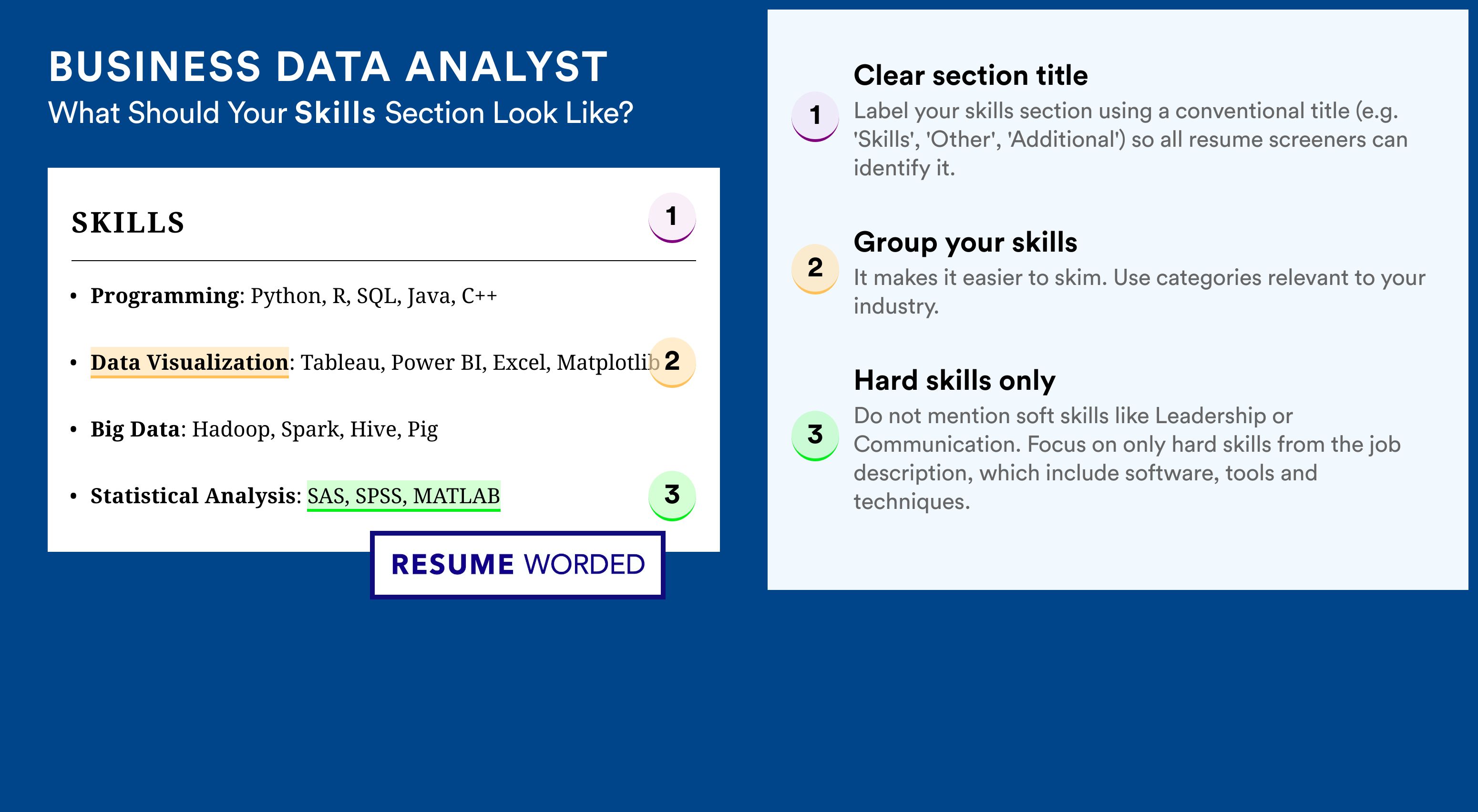Click the horizontal divider line under SKILLS

point(383,260)
